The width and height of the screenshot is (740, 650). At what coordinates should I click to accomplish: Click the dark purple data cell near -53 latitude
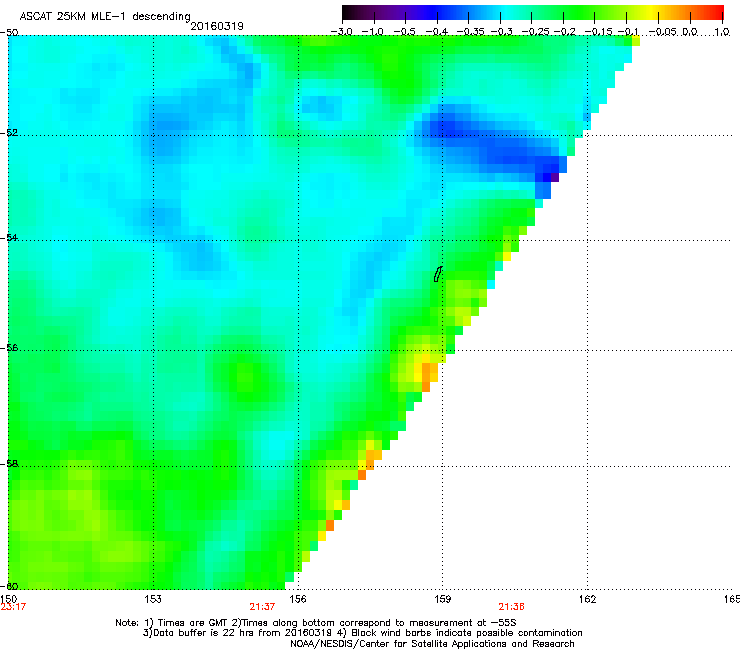[555, 177]
